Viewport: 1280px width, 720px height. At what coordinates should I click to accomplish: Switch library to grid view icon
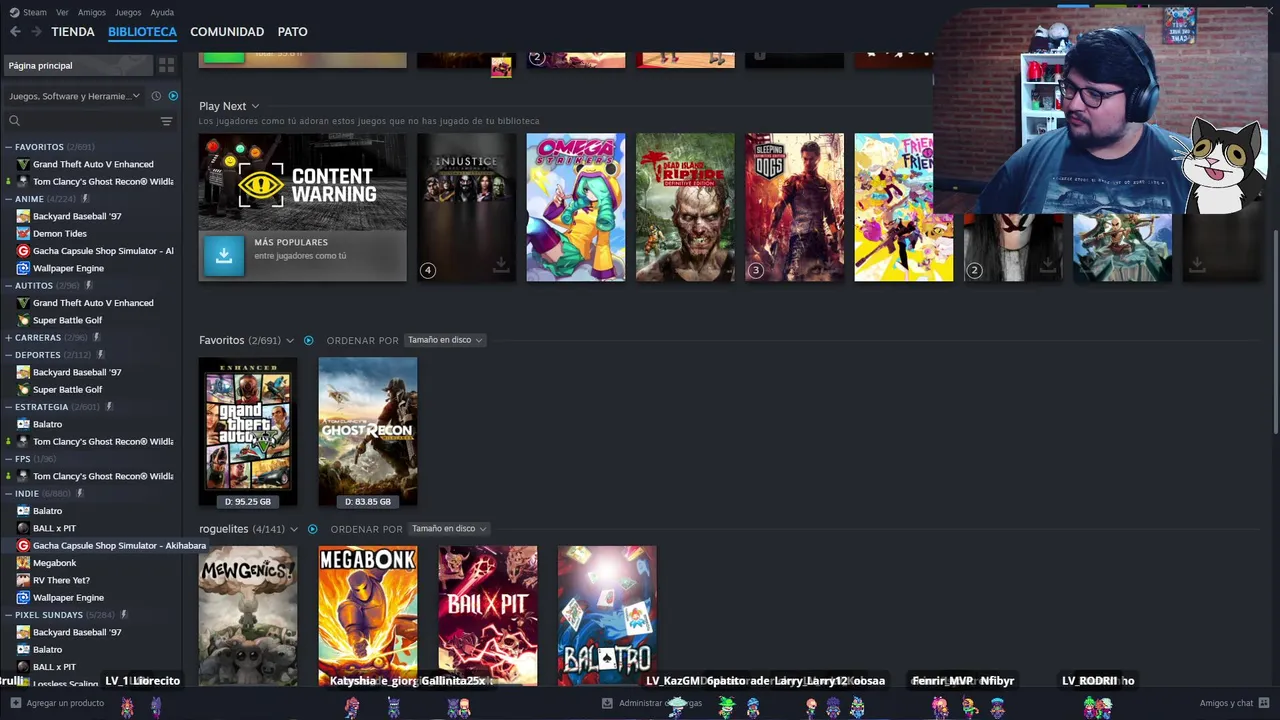[166, 65]
